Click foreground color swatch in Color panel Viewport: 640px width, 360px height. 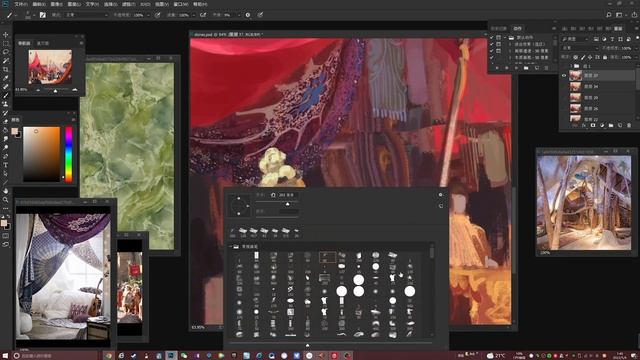pyautogui.click(x=15, y=131)
